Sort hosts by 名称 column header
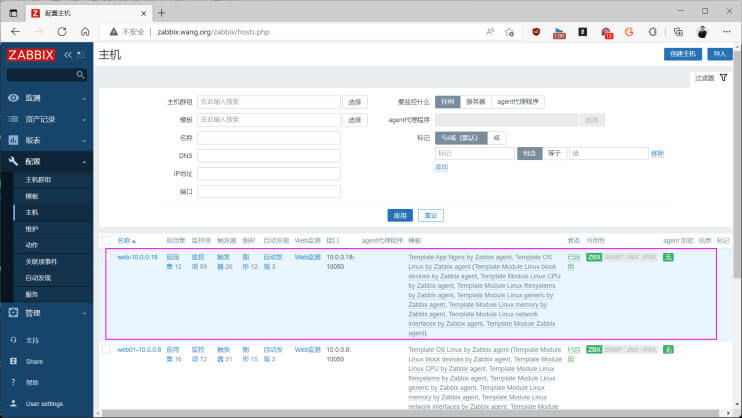The width and height of the screenshot is (742, 418). pyautogui.click(x=126, y=240)
